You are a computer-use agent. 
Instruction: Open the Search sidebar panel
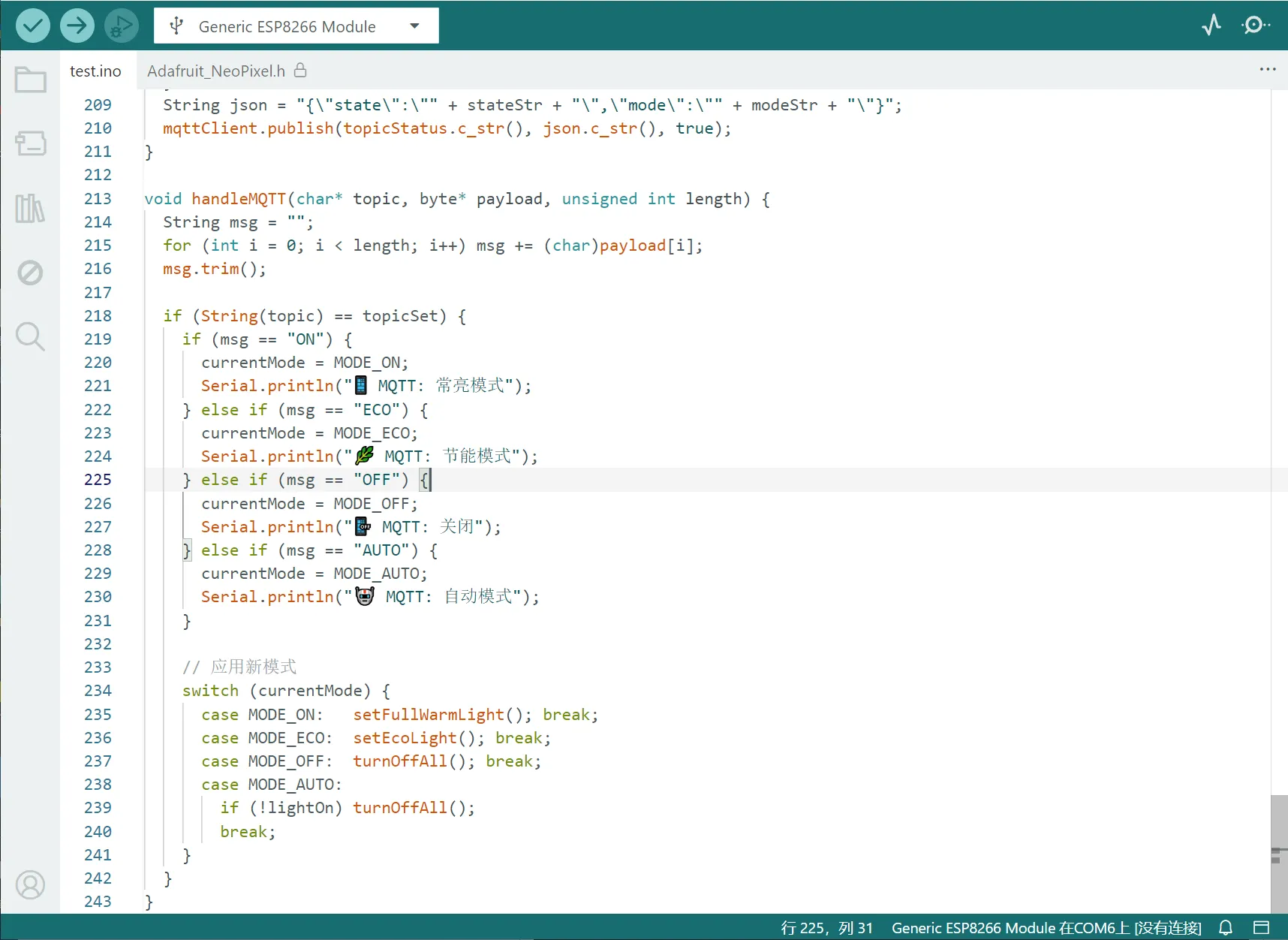(31, 336)
